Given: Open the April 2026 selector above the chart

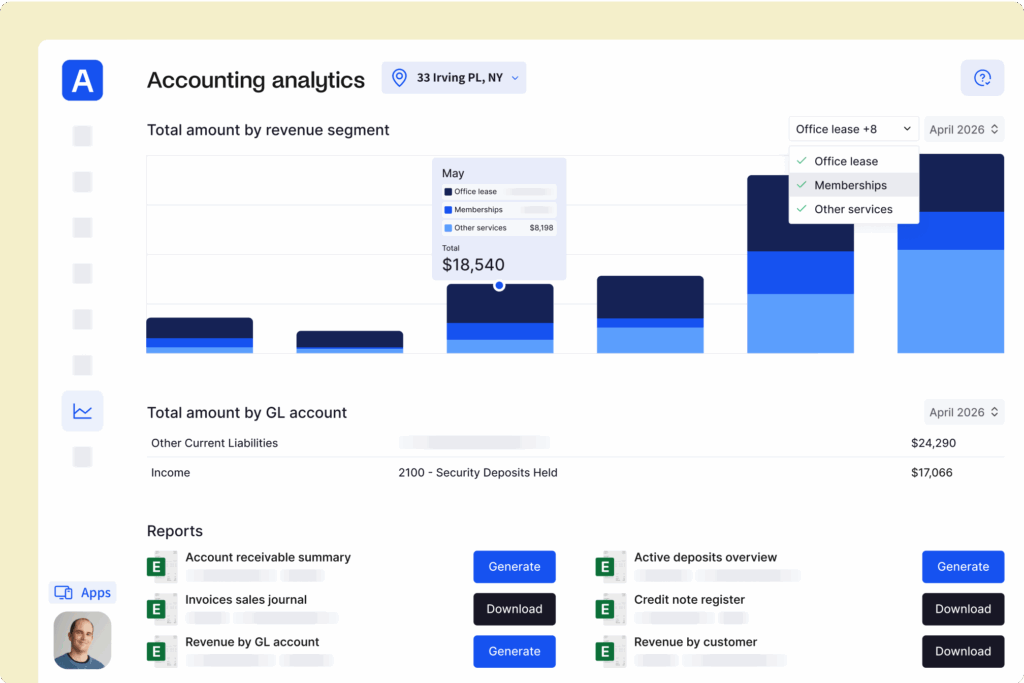Looking at the screenshot, I should pyautogui.click(x=963, y=128).
